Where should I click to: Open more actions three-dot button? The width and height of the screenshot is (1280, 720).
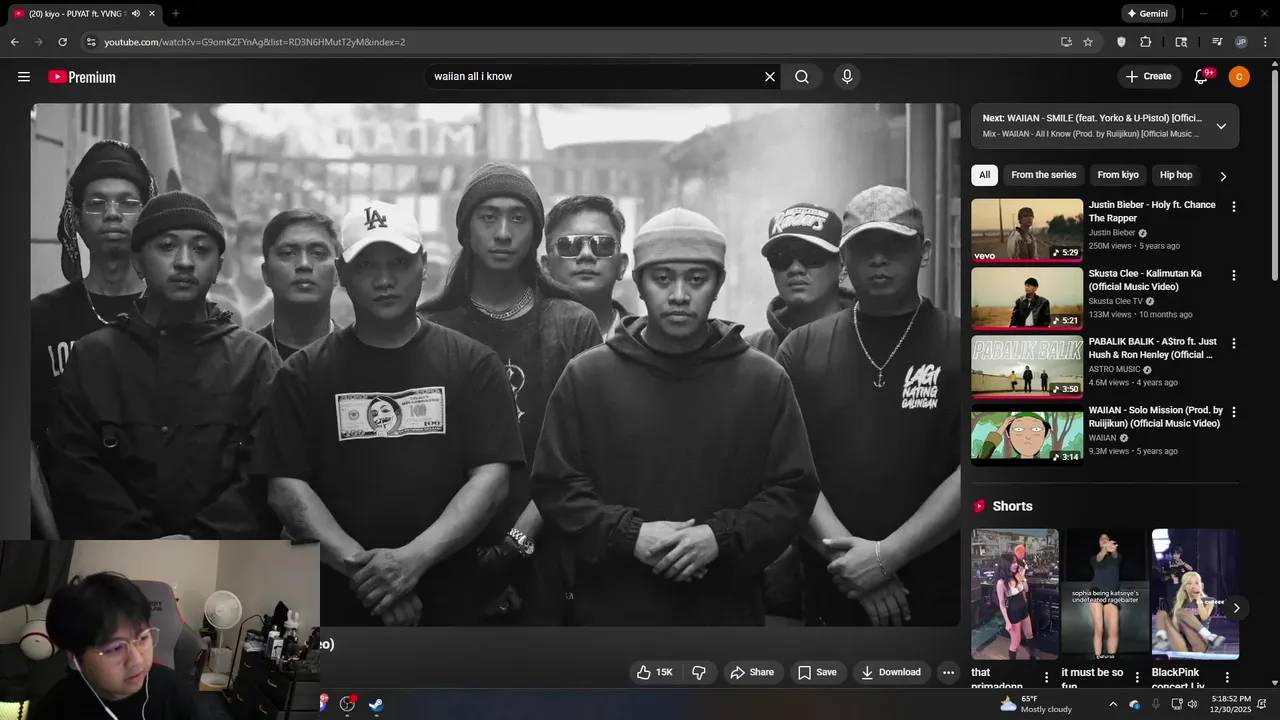click(x=949, y=673)
